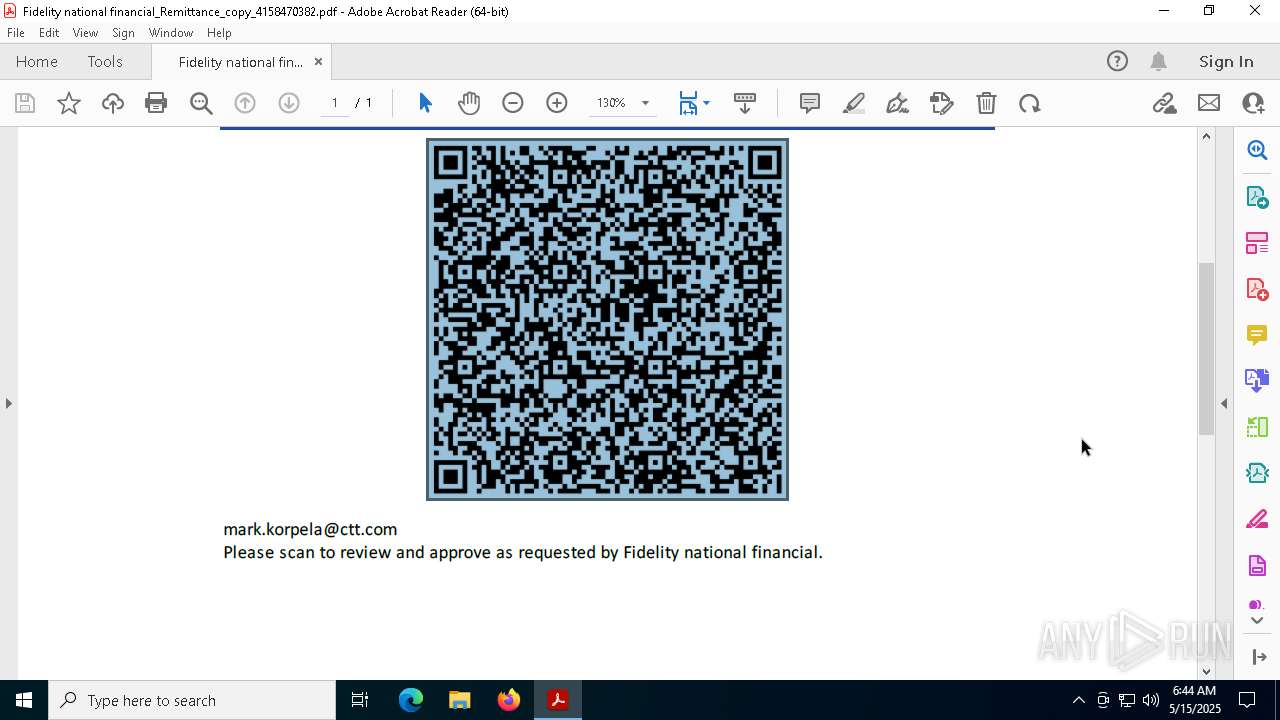Add the star bookmark to this file
1280x720 pixels.
69,103
